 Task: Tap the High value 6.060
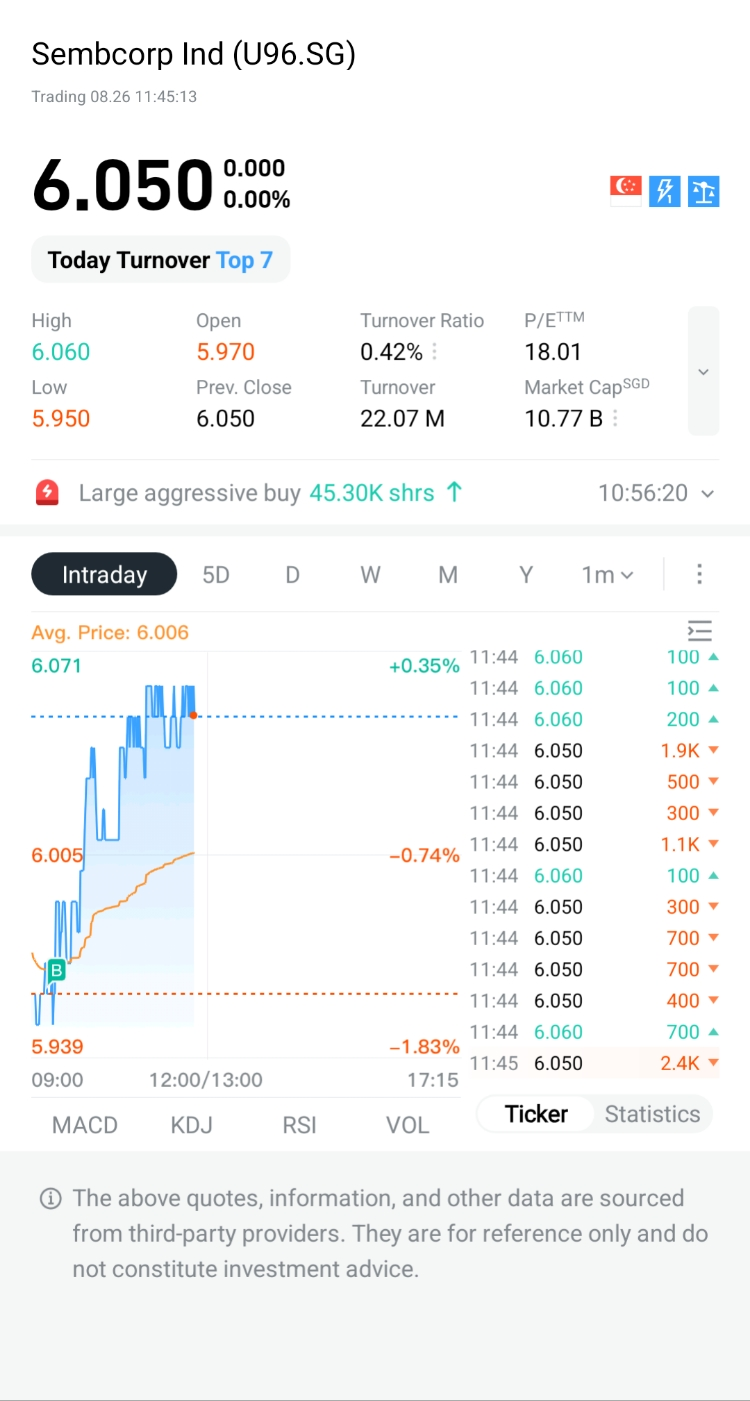(61, 352)
